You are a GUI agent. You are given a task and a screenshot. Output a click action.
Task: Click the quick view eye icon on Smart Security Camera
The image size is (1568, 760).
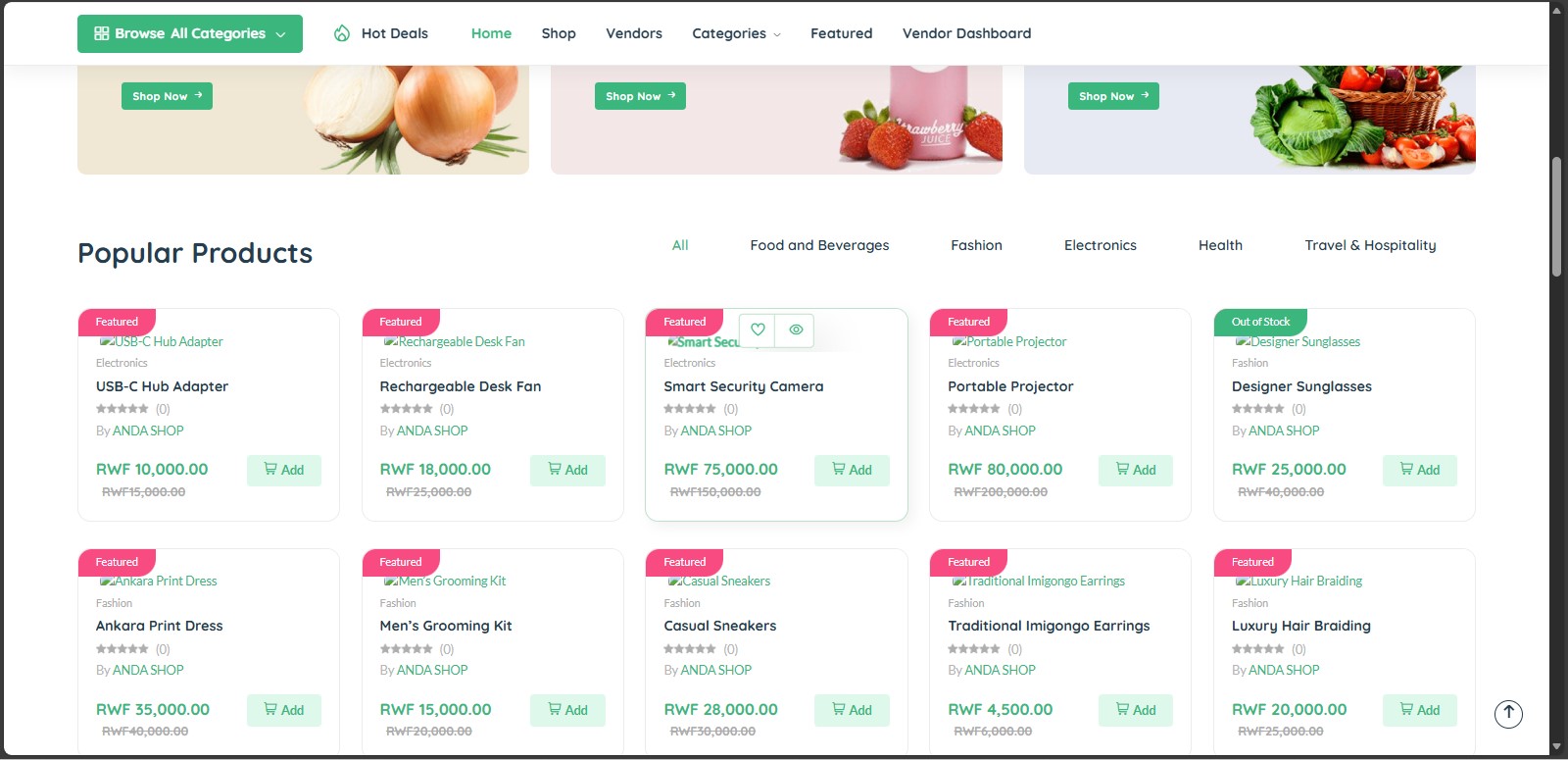pyautogui.click(x=796, y=330)
